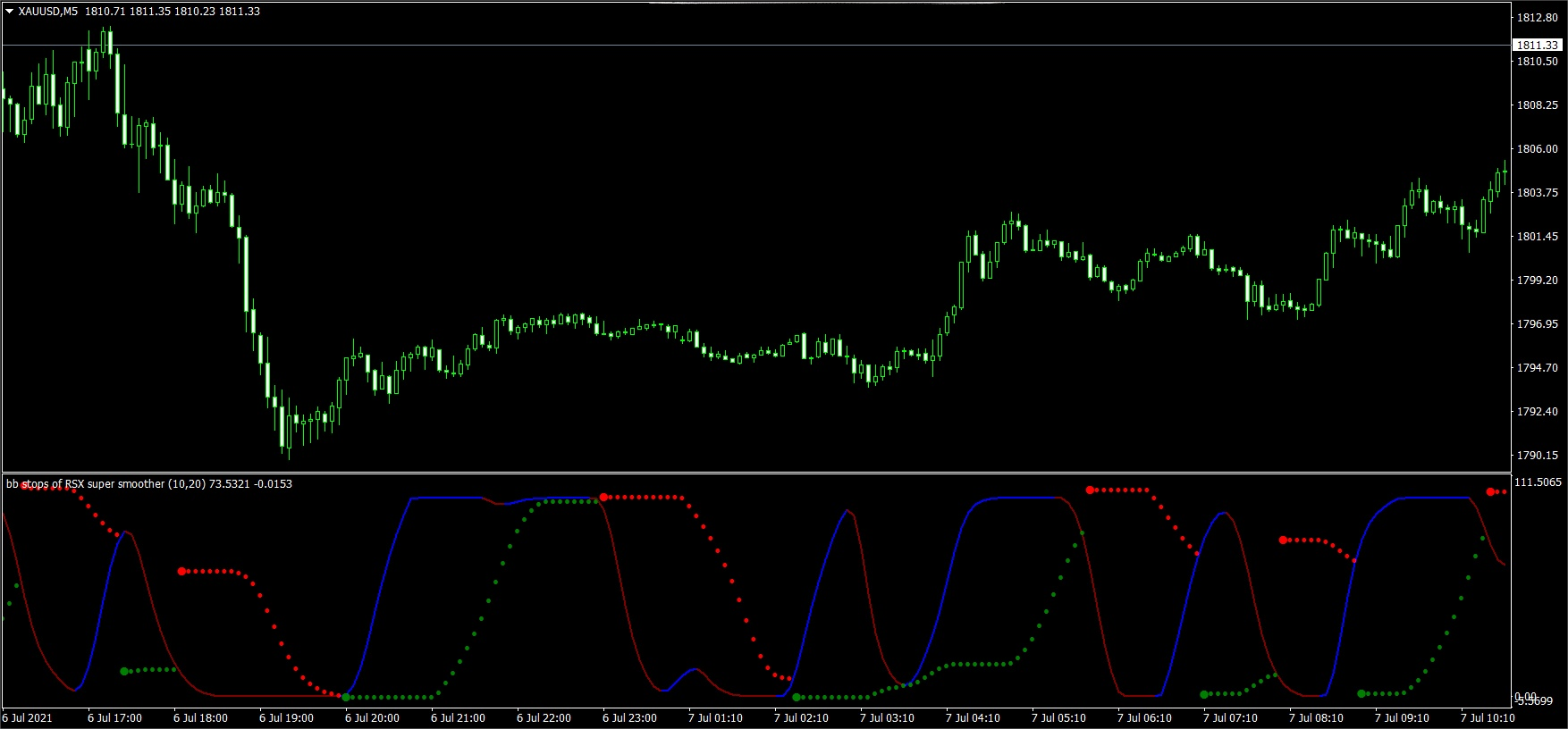
Task: Click the 1806.00 price scale label
Action: pyautogui.click(x=1537, y=149)
